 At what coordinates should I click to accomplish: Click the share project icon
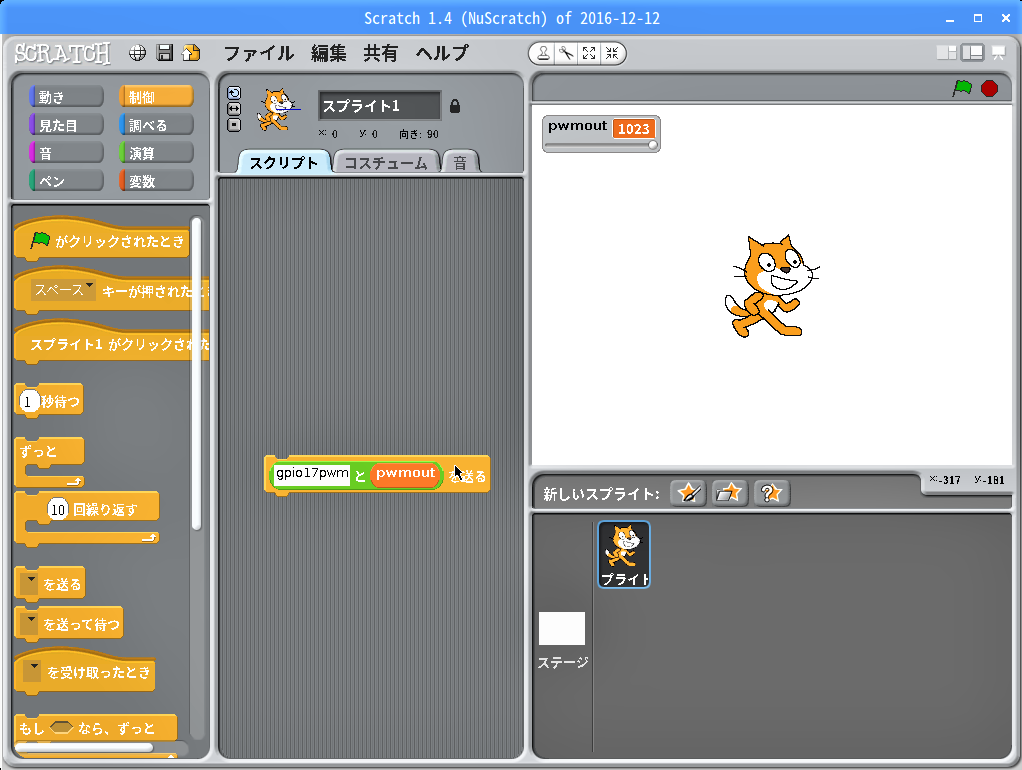tap(192, 53)
